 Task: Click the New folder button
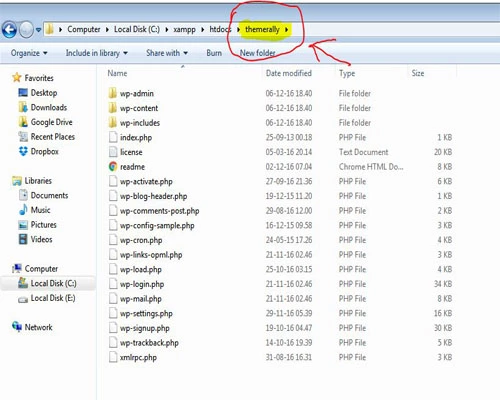(257, 53)
